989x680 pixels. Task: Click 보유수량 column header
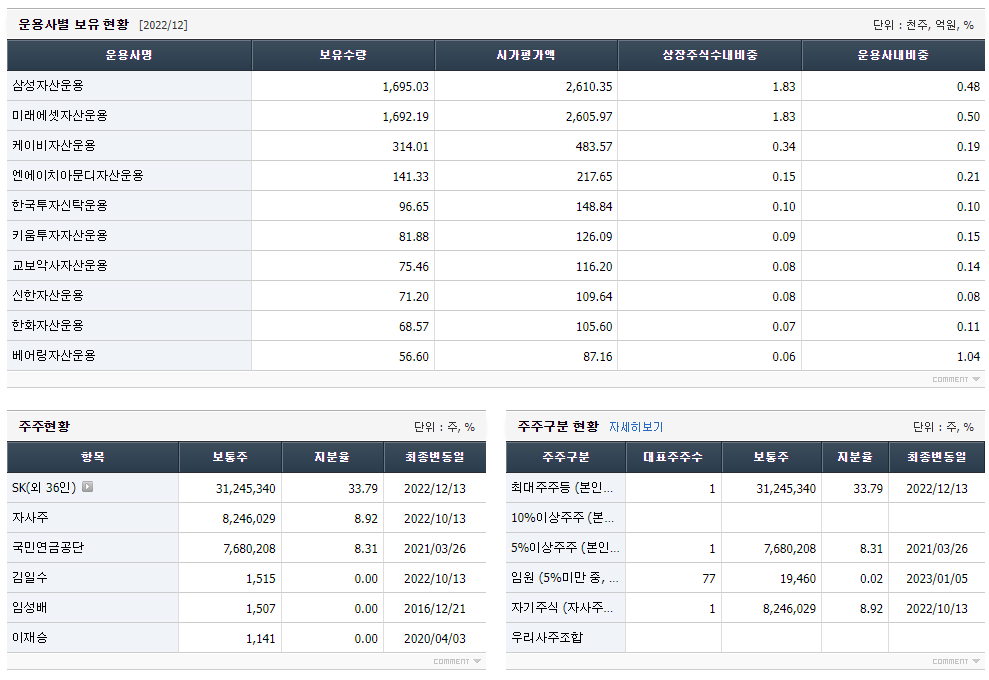tap(343, 55)
